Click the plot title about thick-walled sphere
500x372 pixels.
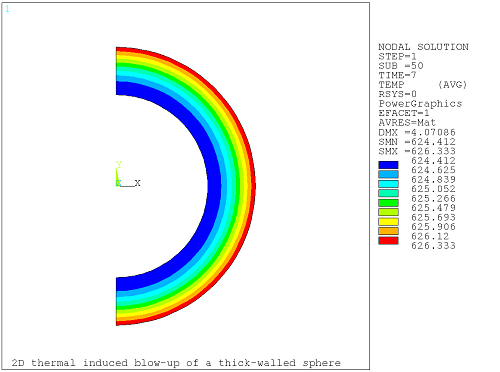pos(176,363)
